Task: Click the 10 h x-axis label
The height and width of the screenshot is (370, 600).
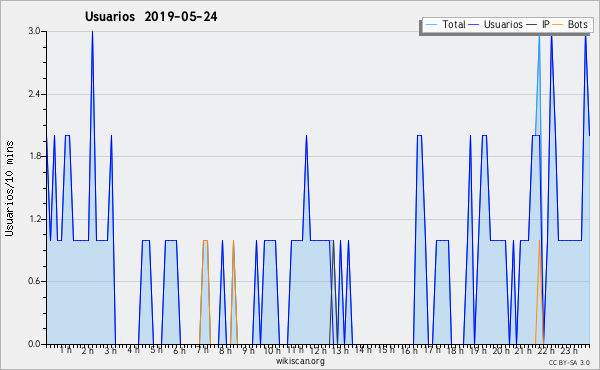Action: click(272, 351)
